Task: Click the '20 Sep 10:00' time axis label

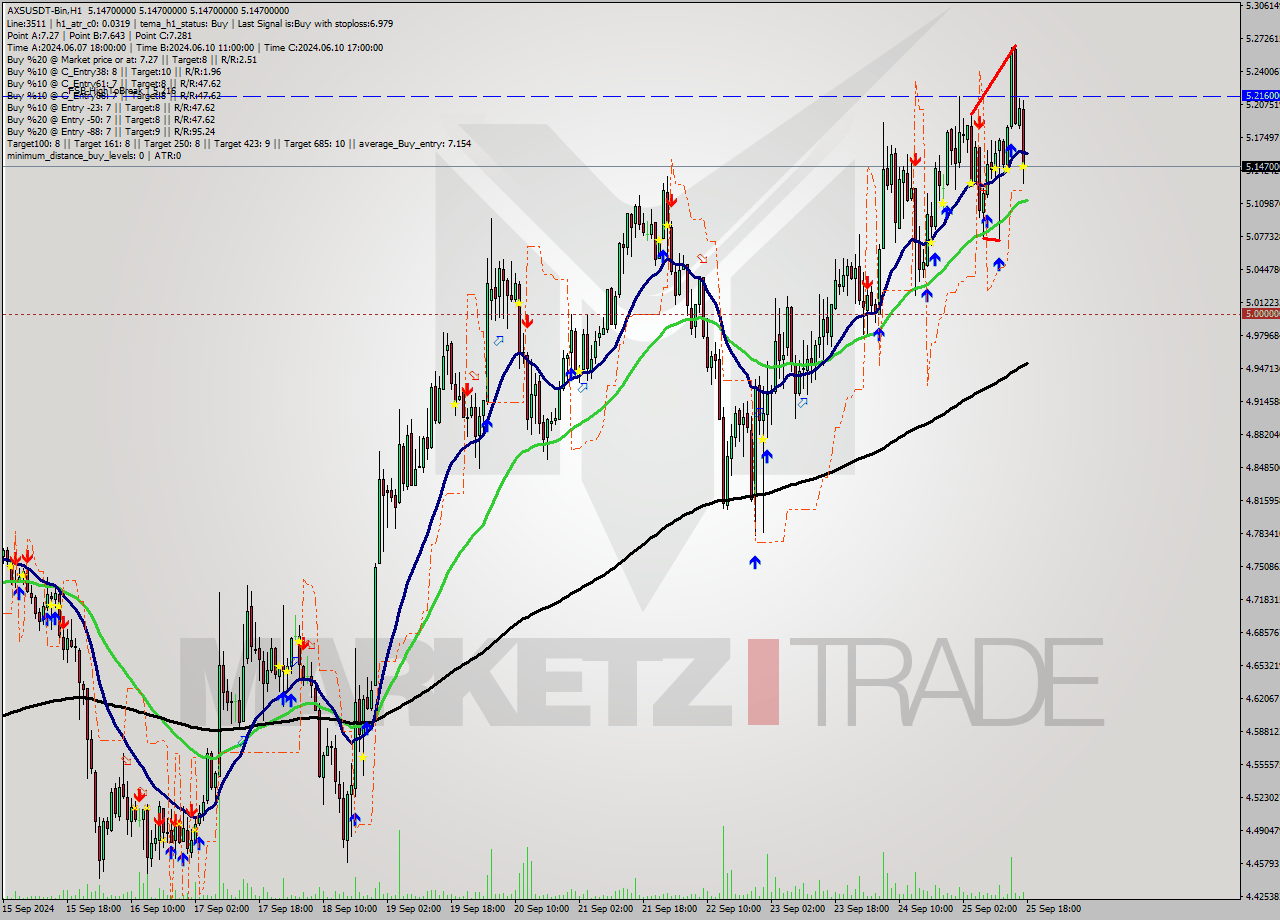Action: (541, 909)
